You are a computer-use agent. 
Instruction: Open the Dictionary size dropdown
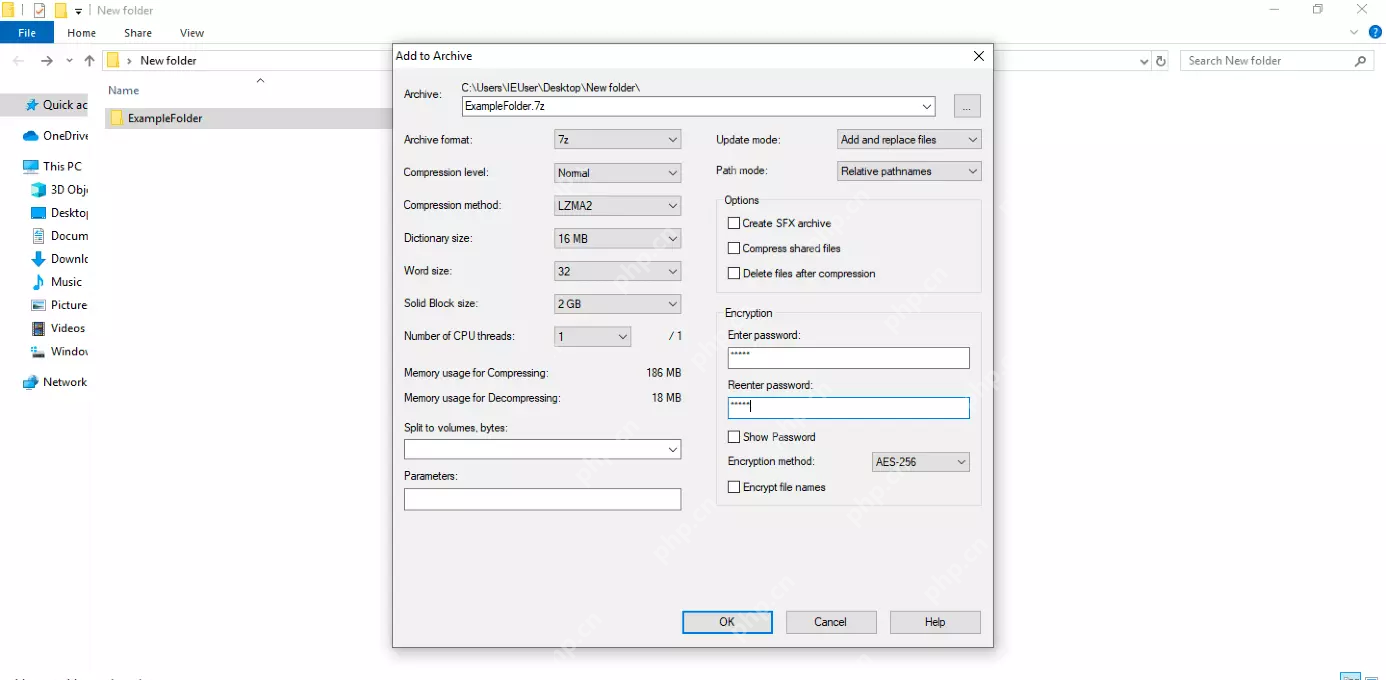[618, 239]
